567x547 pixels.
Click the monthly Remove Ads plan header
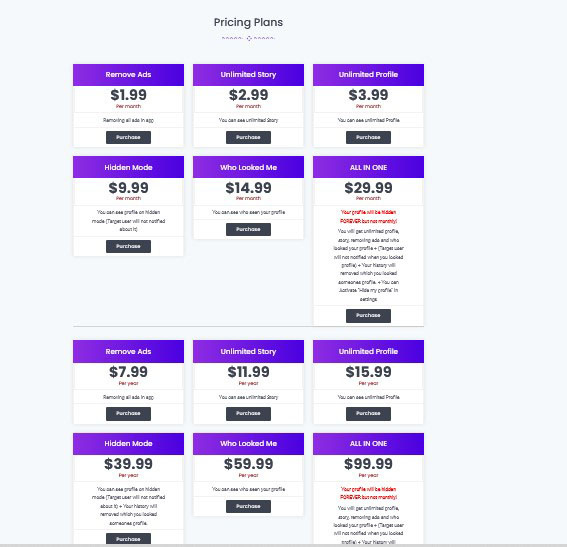[x=128, y=75]
